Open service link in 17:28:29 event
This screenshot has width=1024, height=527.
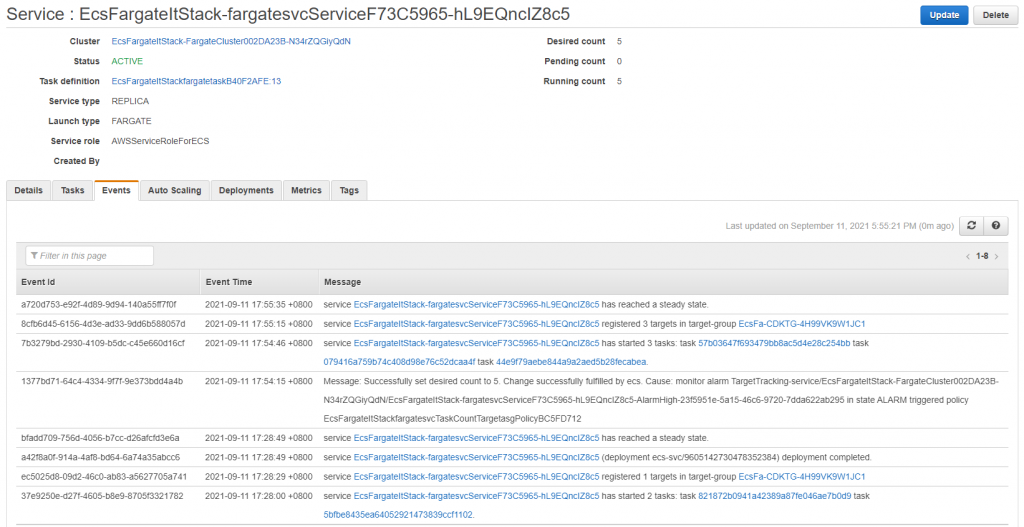coord(476,477)
